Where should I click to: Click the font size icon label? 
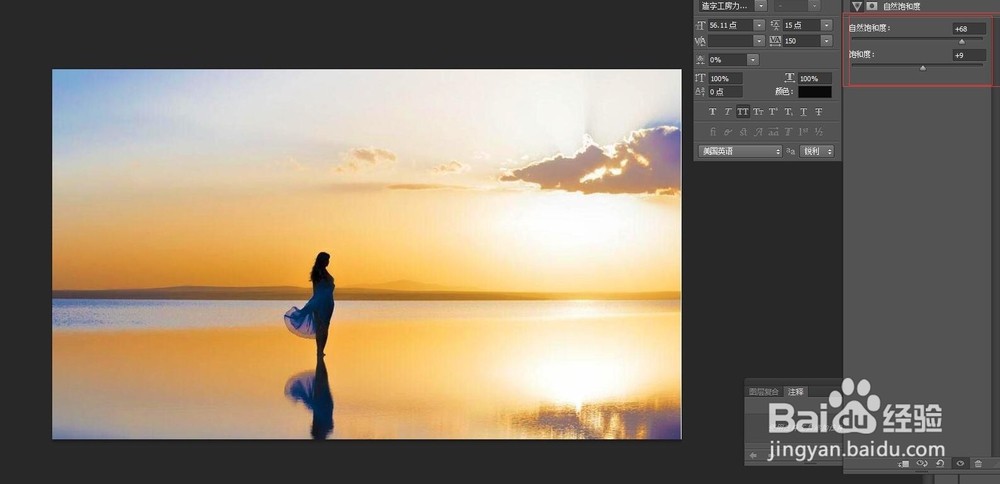[x=700, y=25]
